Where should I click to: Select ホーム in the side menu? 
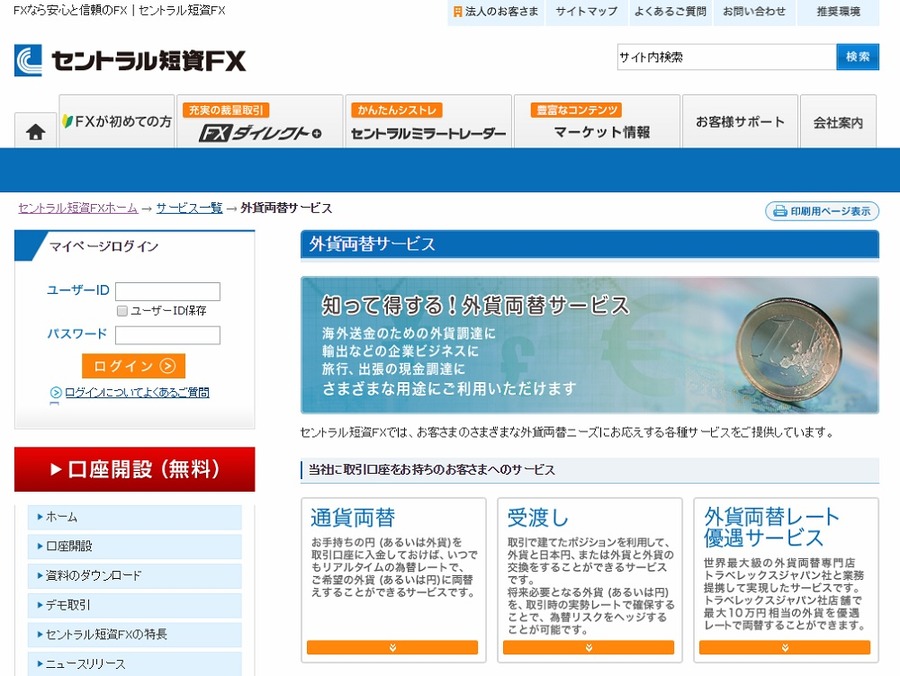coord(134,517)
